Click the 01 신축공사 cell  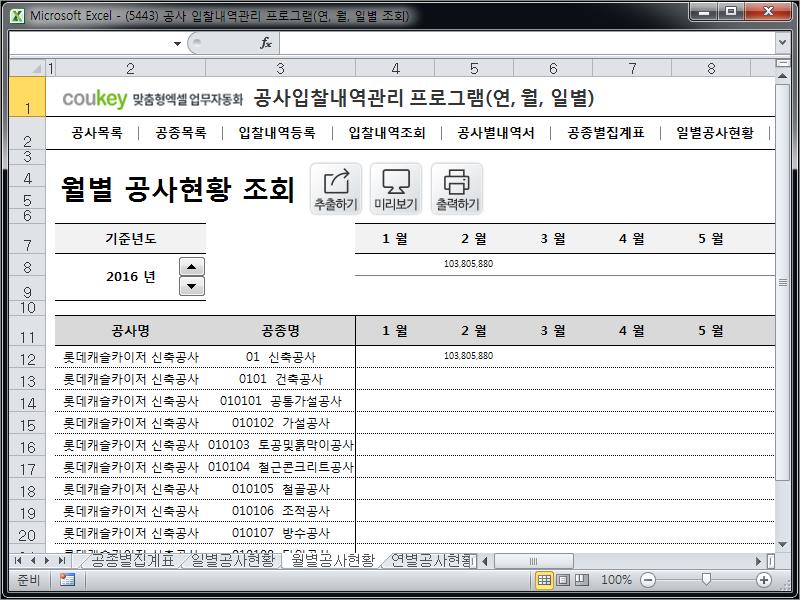click(280, 357)
